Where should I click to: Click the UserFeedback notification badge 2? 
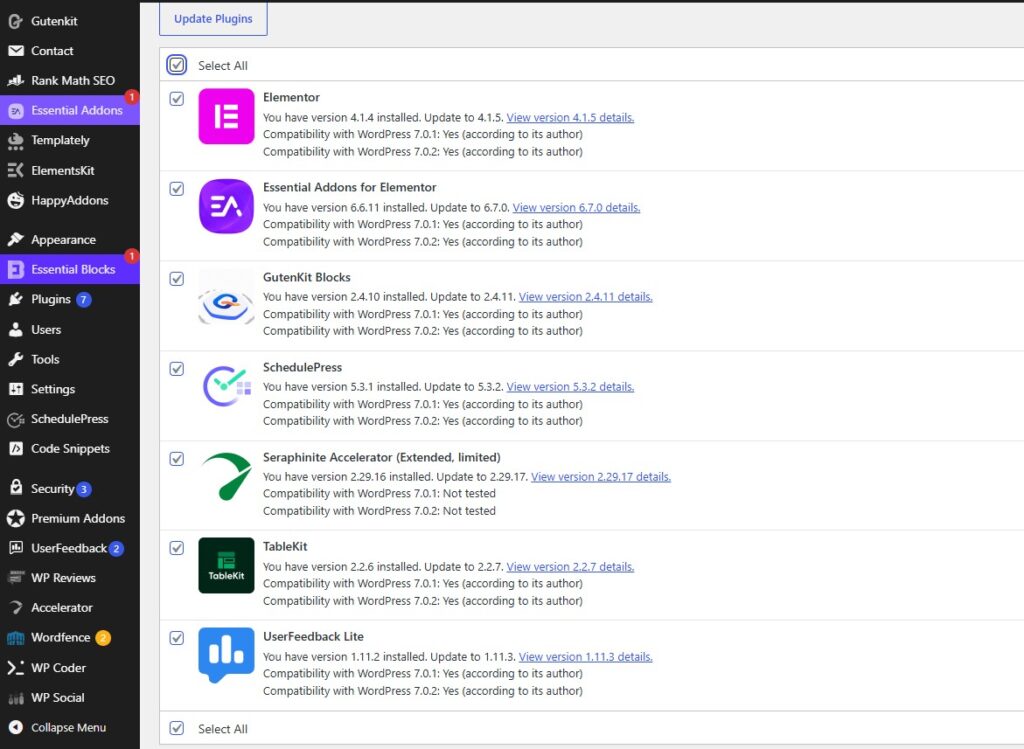click(116, 549)
